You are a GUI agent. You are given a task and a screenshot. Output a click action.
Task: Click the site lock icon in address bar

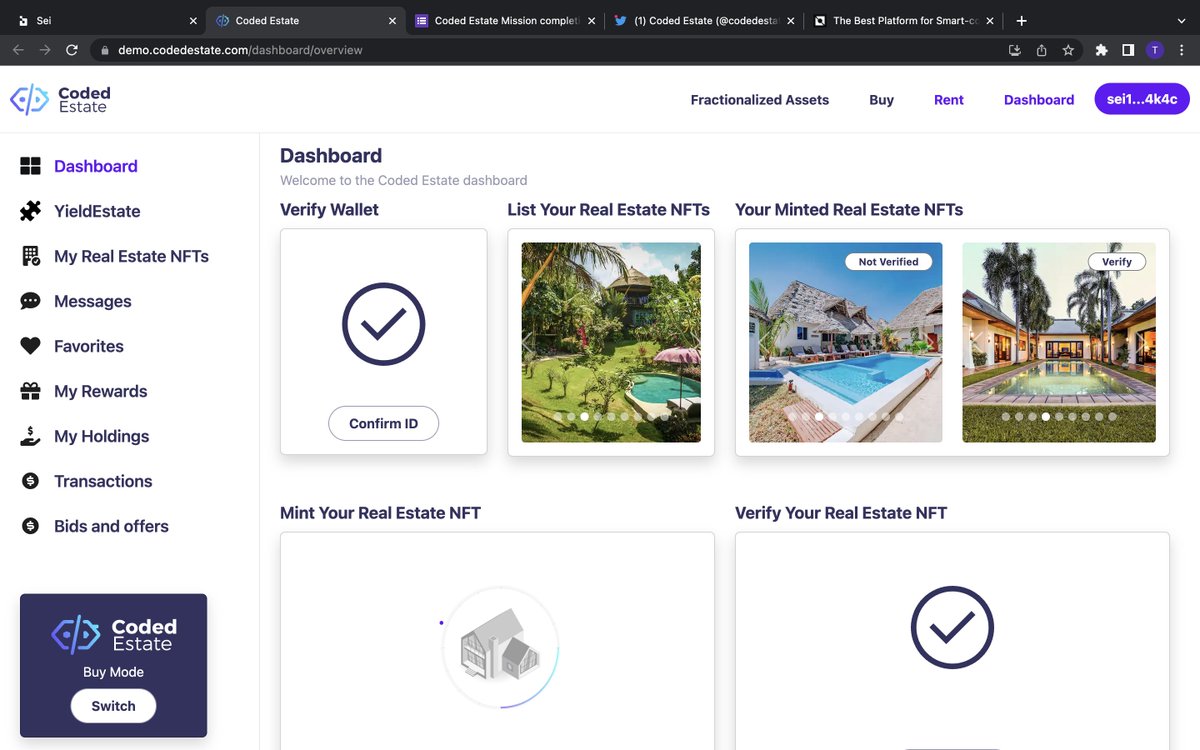[x=104, y=50]
